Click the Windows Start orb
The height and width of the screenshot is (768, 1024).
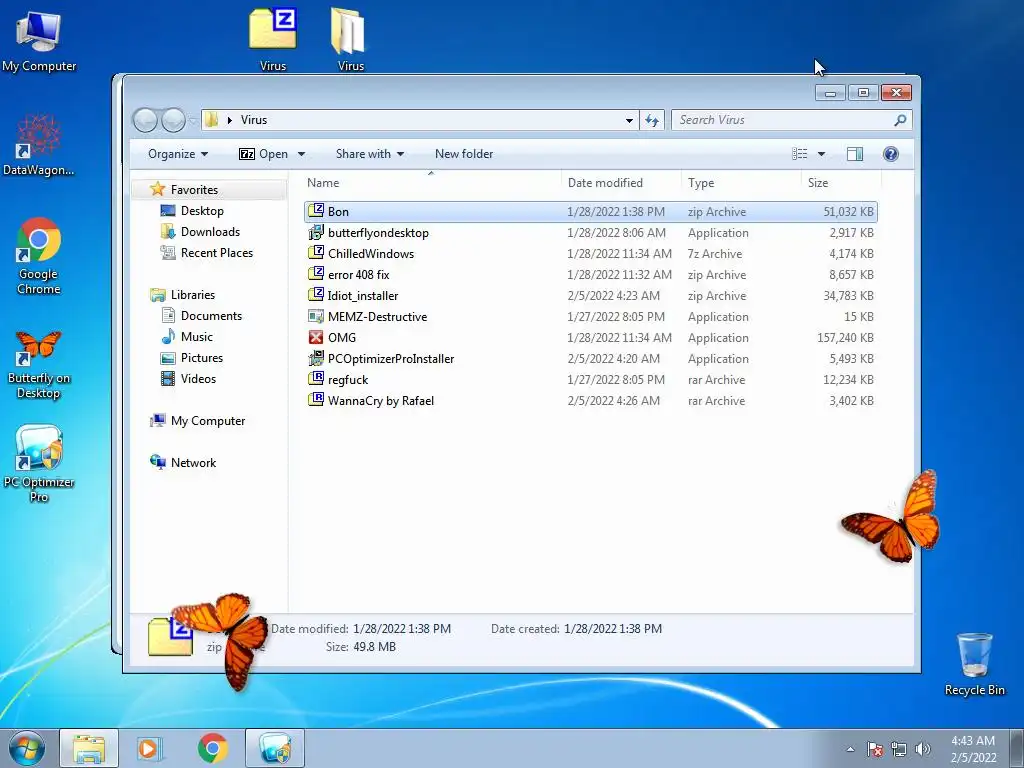[27, 748]
